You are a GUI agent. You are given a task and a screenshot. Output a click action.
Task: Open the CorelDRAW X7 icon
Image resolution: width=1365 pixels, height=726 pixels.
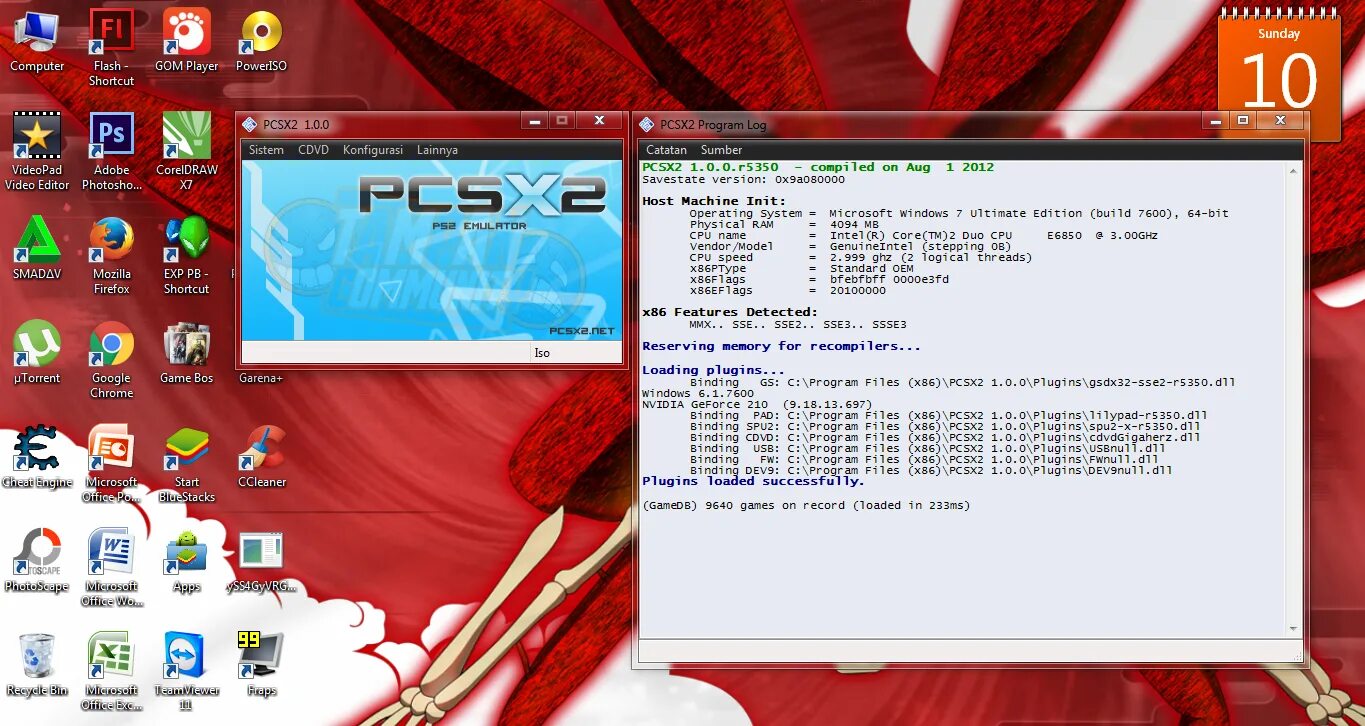tap(186, 136)
